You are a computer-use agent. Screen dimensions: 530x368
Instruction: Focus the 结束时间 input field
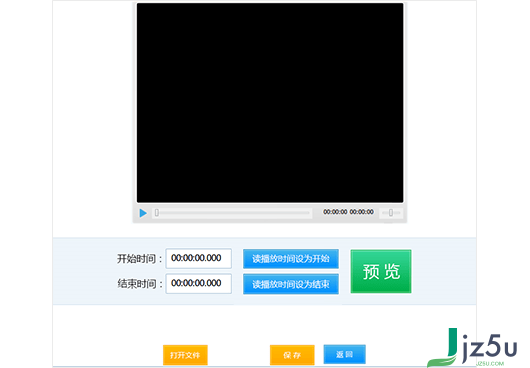[198, 284]
